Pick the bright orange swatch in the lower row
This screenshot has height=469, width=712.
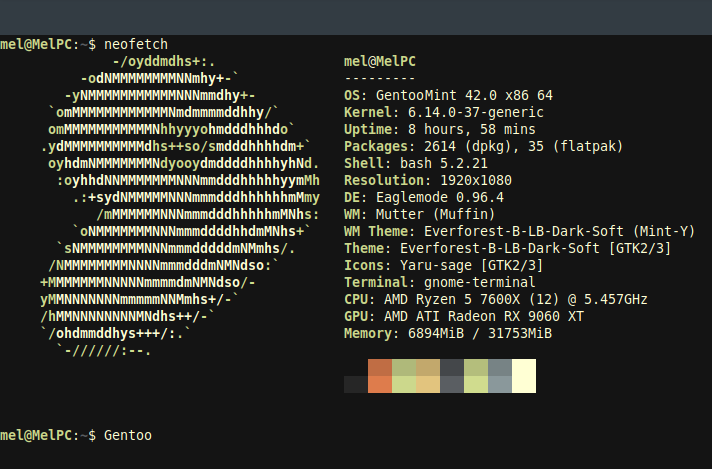380,385
